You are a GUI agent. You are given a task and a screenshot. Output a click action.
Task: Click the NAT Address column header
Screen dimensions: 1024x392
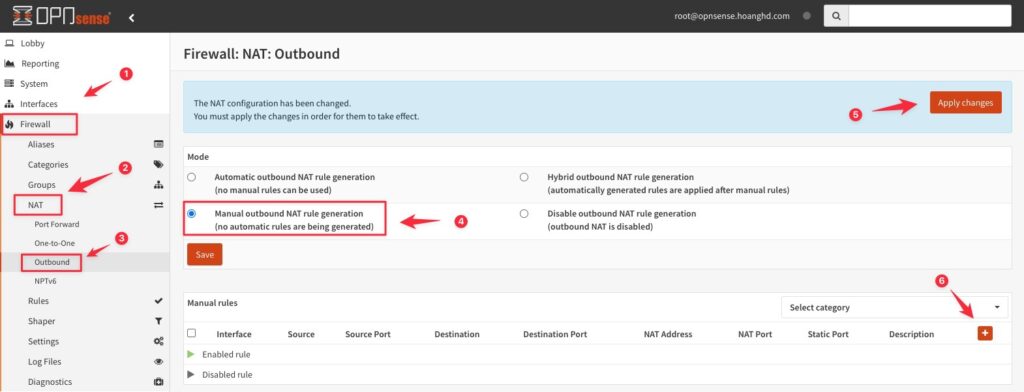tap(667, 334)
